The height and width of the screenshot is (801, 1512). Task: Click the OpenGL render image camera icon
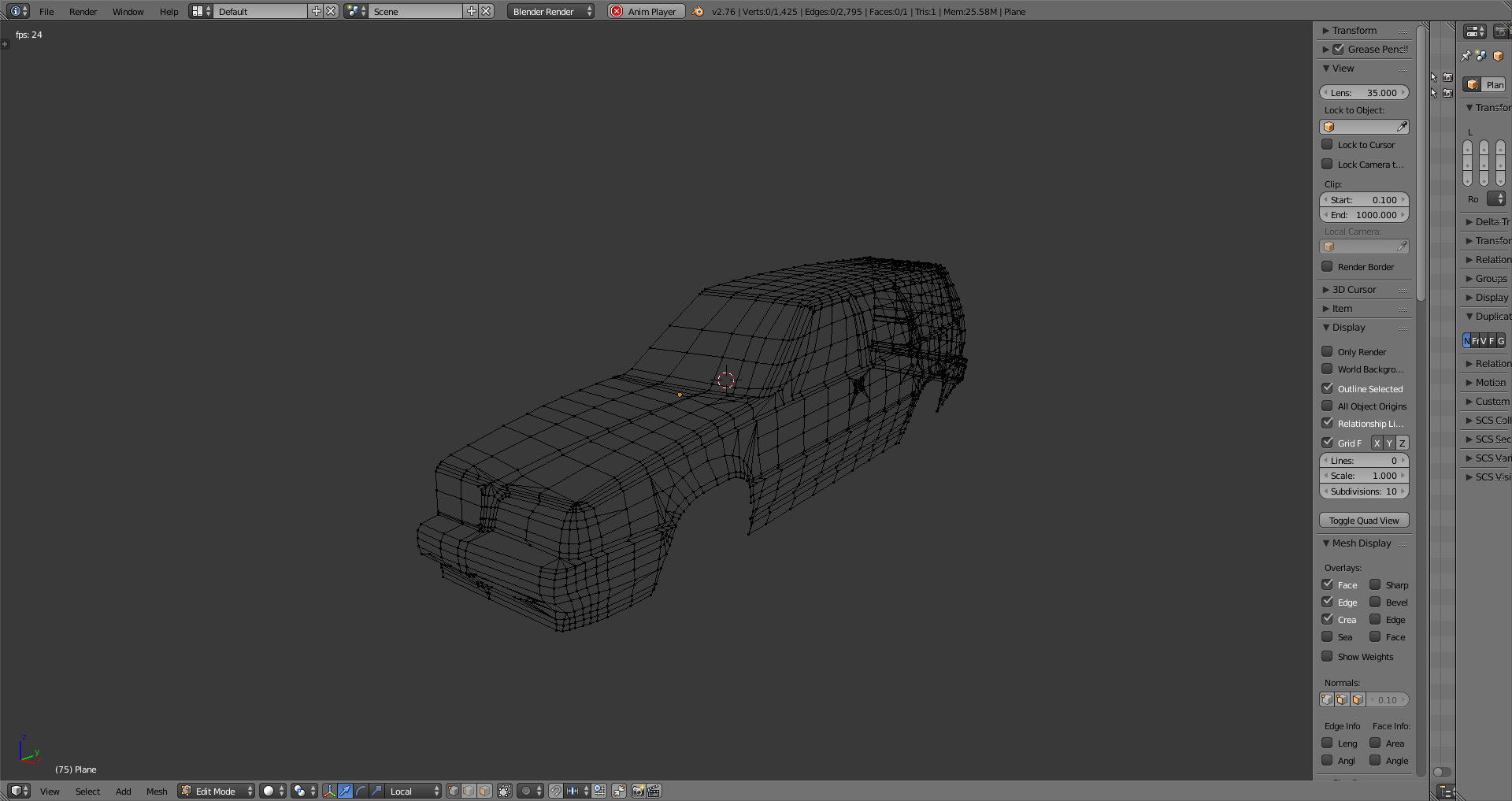[638, 791]
